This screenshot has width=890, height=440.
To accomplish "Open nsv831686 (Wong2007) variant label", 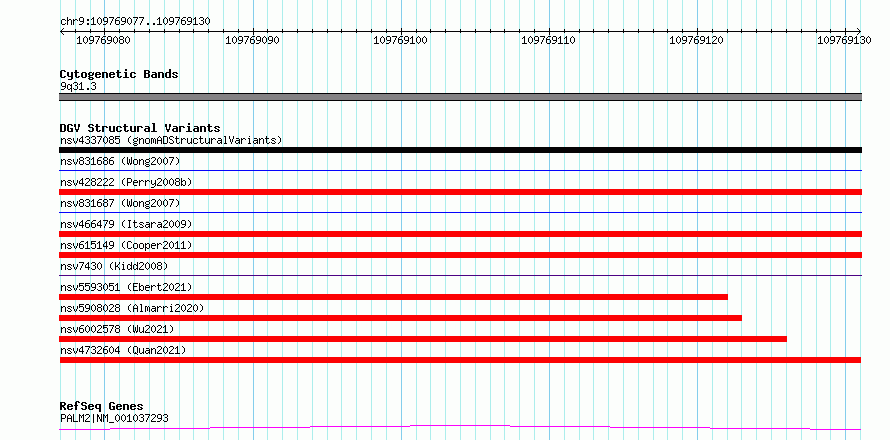I will tap(120, 161).
